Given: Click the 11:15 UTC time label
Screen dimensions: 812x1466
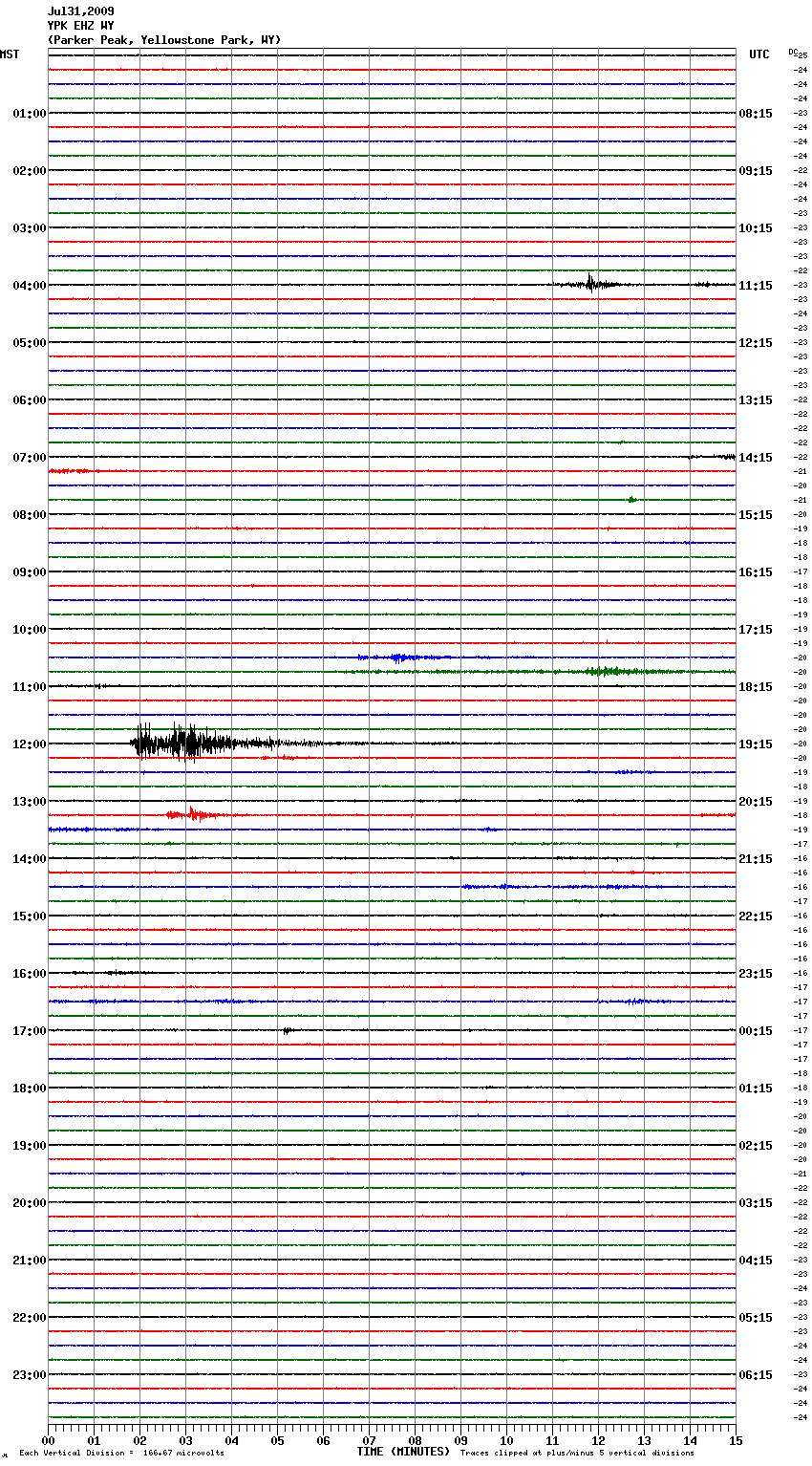Looking at the screenshot, I should point(756,286).
